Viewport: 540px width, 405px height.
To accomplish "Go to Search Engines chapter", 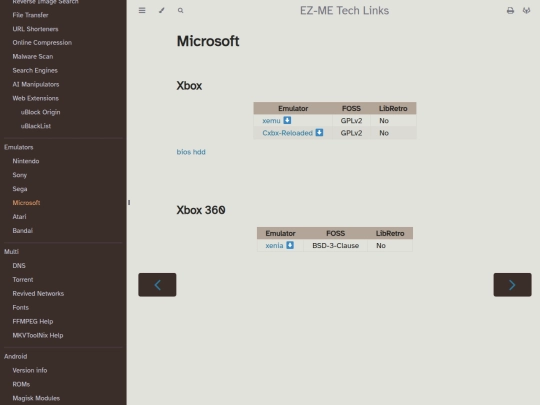I will 35,71.
